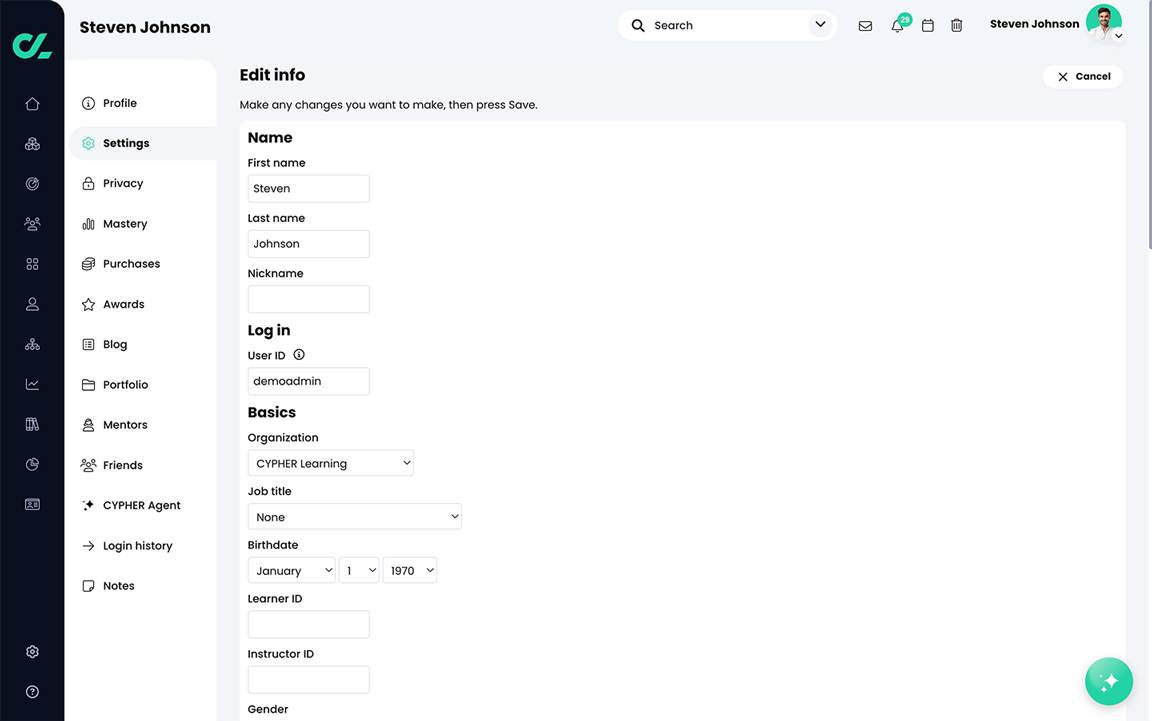Change the birth month dropdown
This screenshot has width=1152, height=721.
pos(291,570)
